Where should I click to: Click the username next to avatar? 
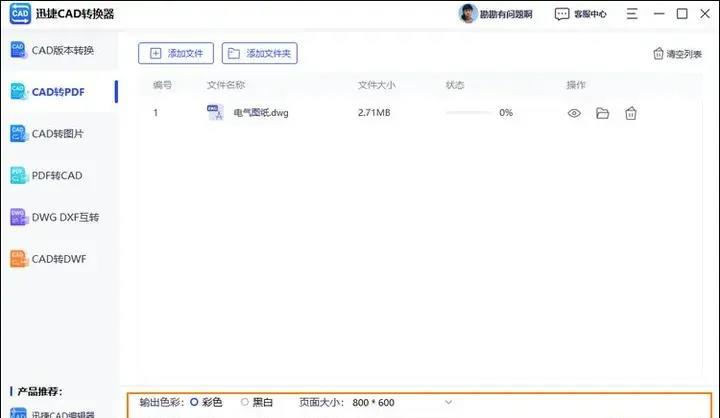pos(506,14)
